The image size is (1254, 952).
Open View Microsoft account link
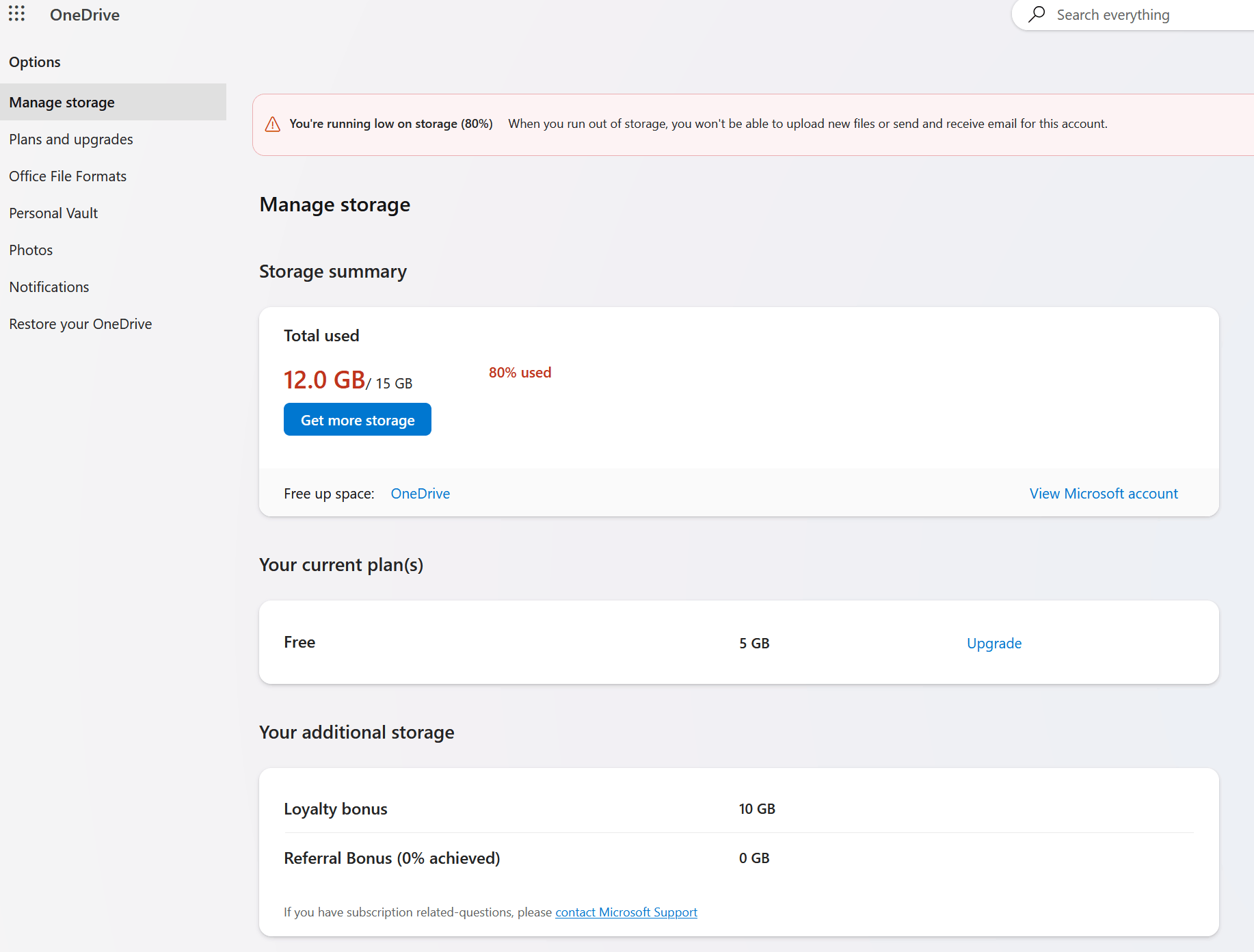pyautogui.click(x=1104, y=494)
